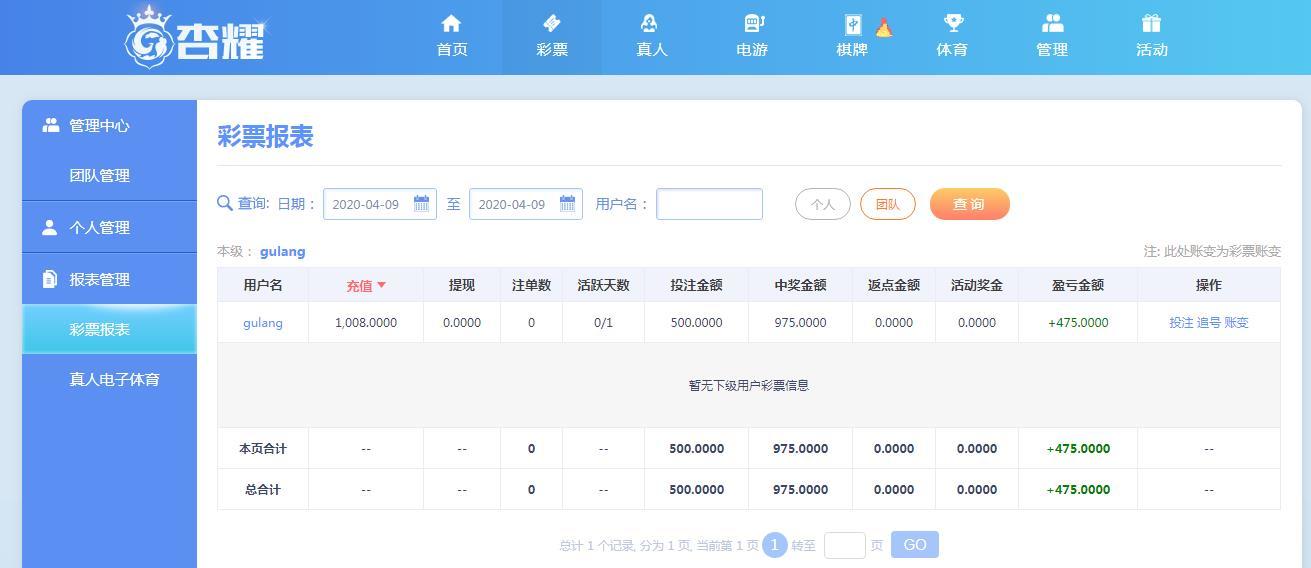Click the 管理 people icon
Viewport: 1311px width, 568px height.
(1052, 23)
